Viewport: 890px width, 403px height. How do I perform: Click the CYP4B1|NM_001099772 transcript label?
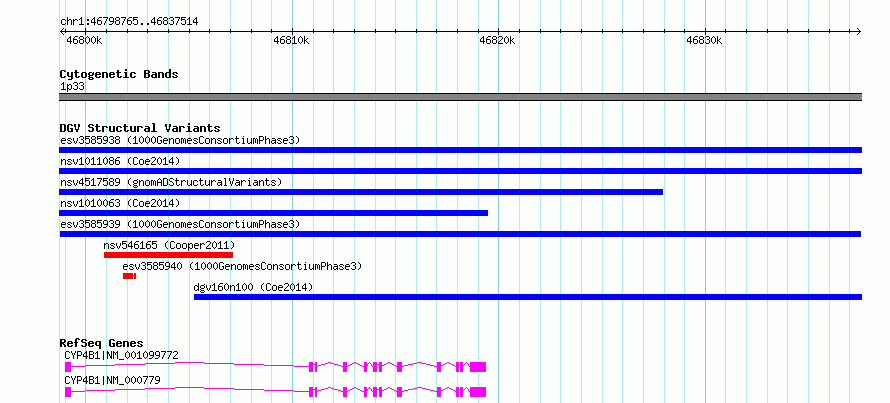click(x=121, y=355)
